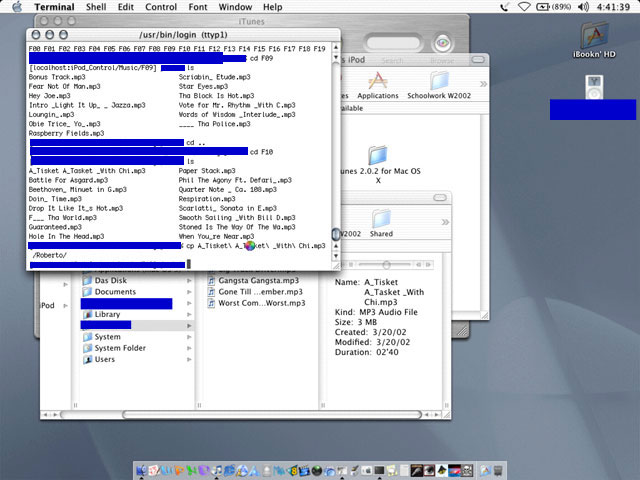Open the Shared folder in Finder toolbar

[381, 221]
